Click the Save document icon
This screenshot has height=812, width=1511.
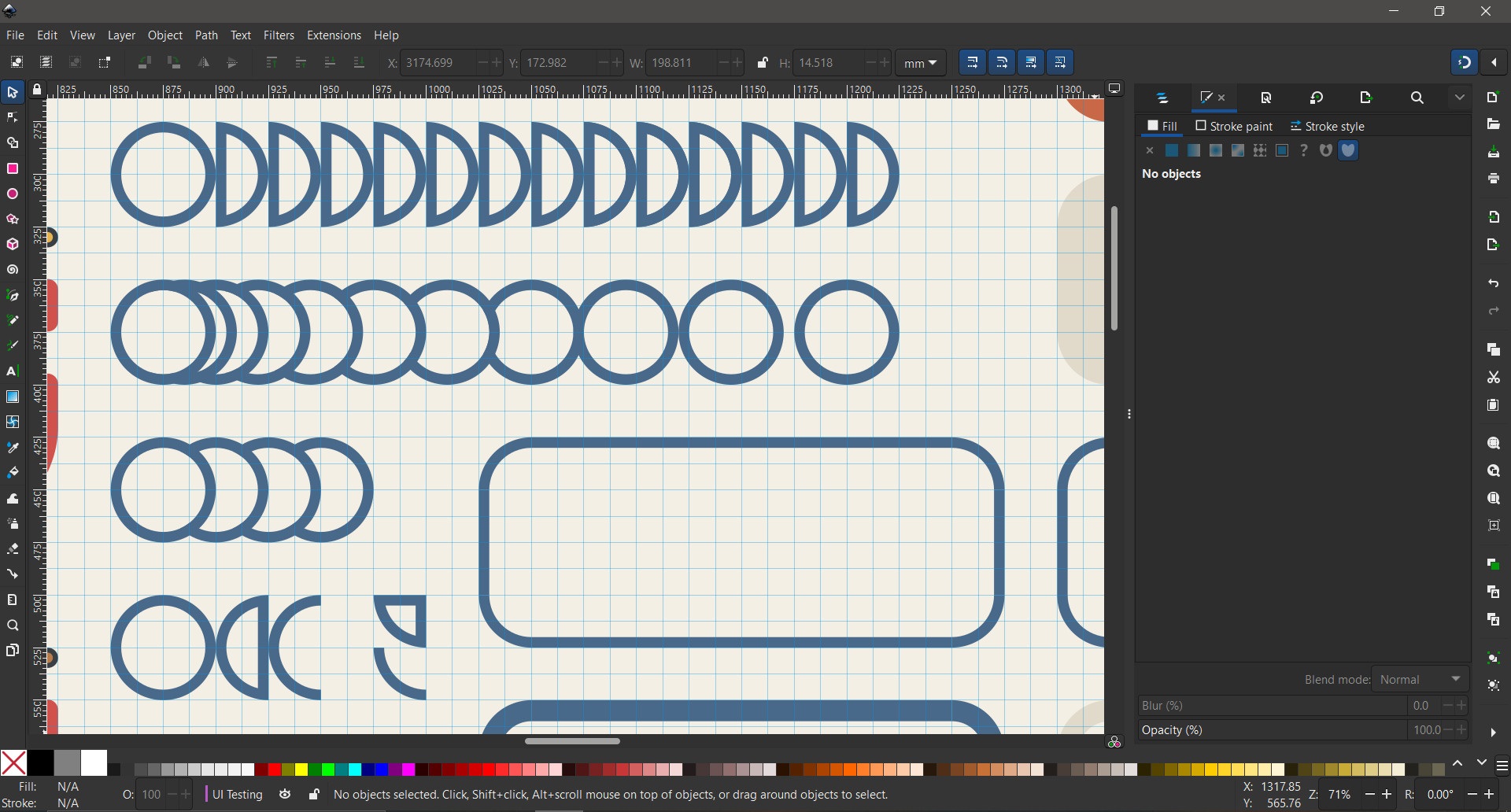(x=1494, y=152)
